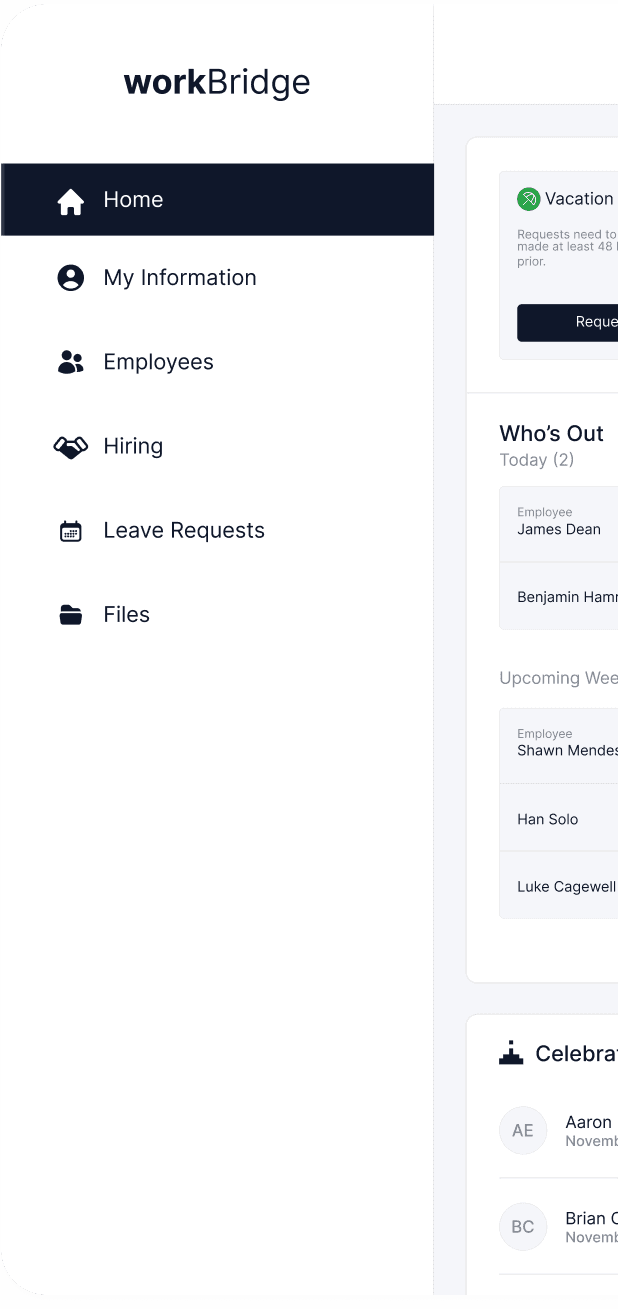Click the AE avatar for Aaron
The image size is (618, 1309).
[523, 1131]
